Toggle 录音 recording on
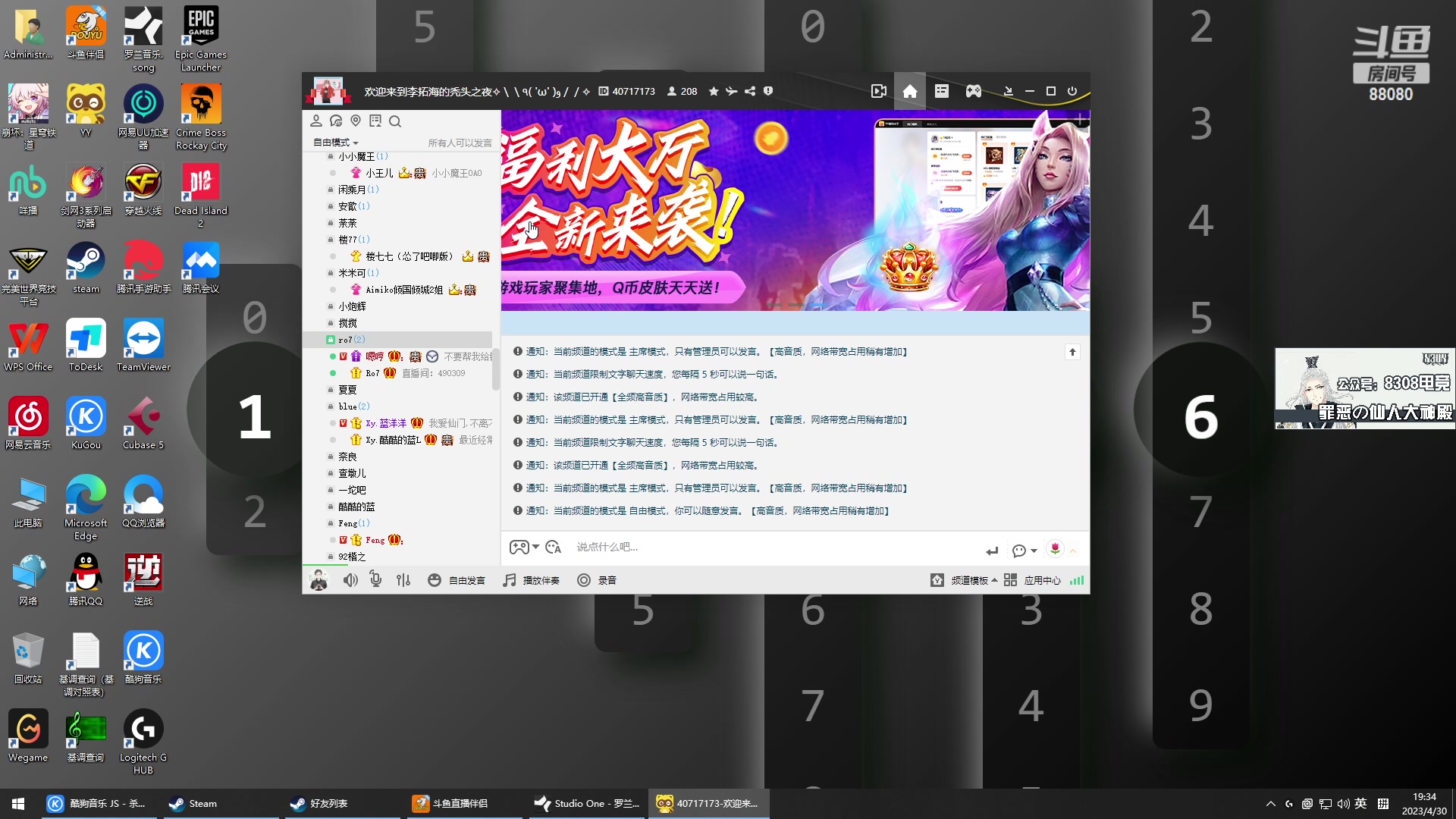 [596, 579]
